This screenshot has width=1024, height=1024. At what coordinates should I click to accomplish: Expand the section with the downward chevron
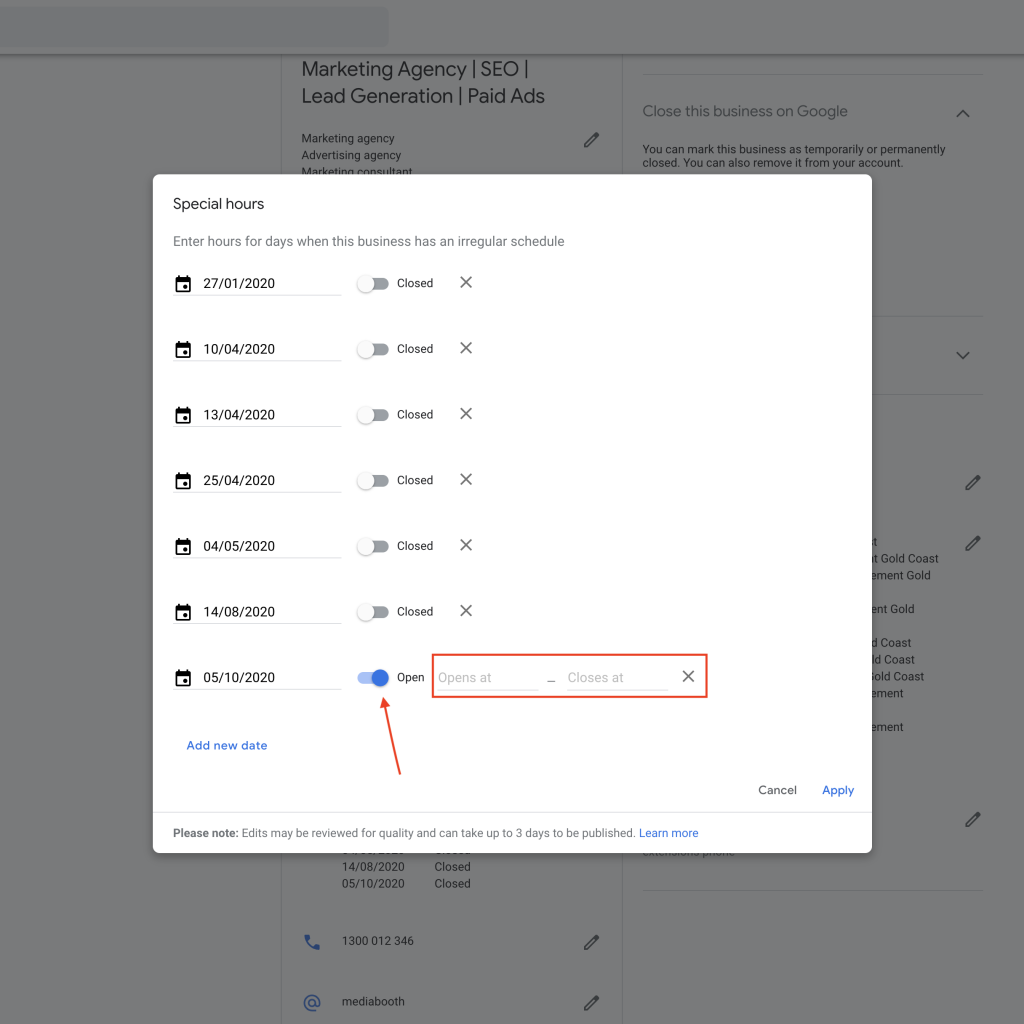click(962, 355)
